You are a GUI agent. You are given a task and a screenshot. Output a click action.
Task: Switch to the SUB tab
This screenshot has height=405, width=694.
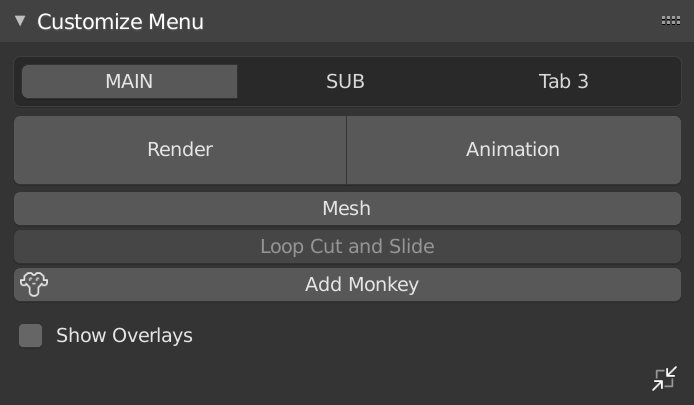(345, 82)
